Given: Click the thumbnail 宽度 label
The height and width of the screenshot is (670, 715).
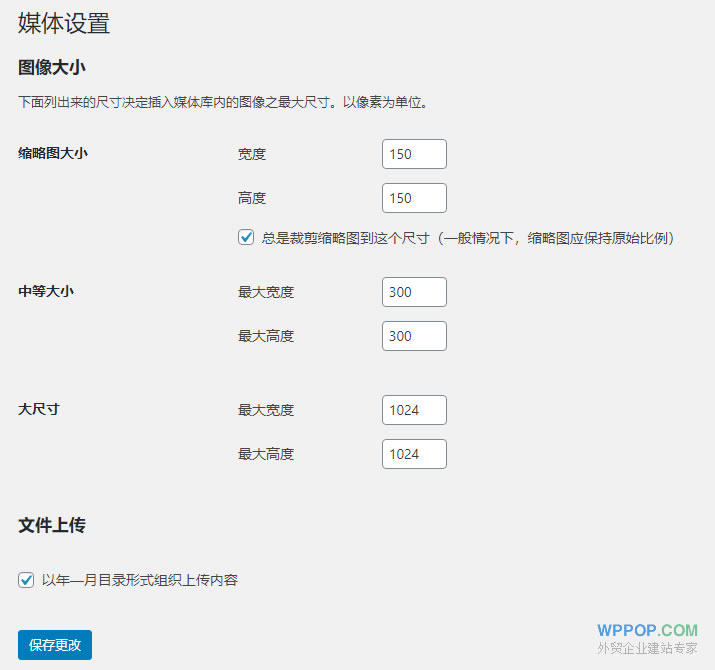Looking at the screenshot, I should (x=252, y=154).
